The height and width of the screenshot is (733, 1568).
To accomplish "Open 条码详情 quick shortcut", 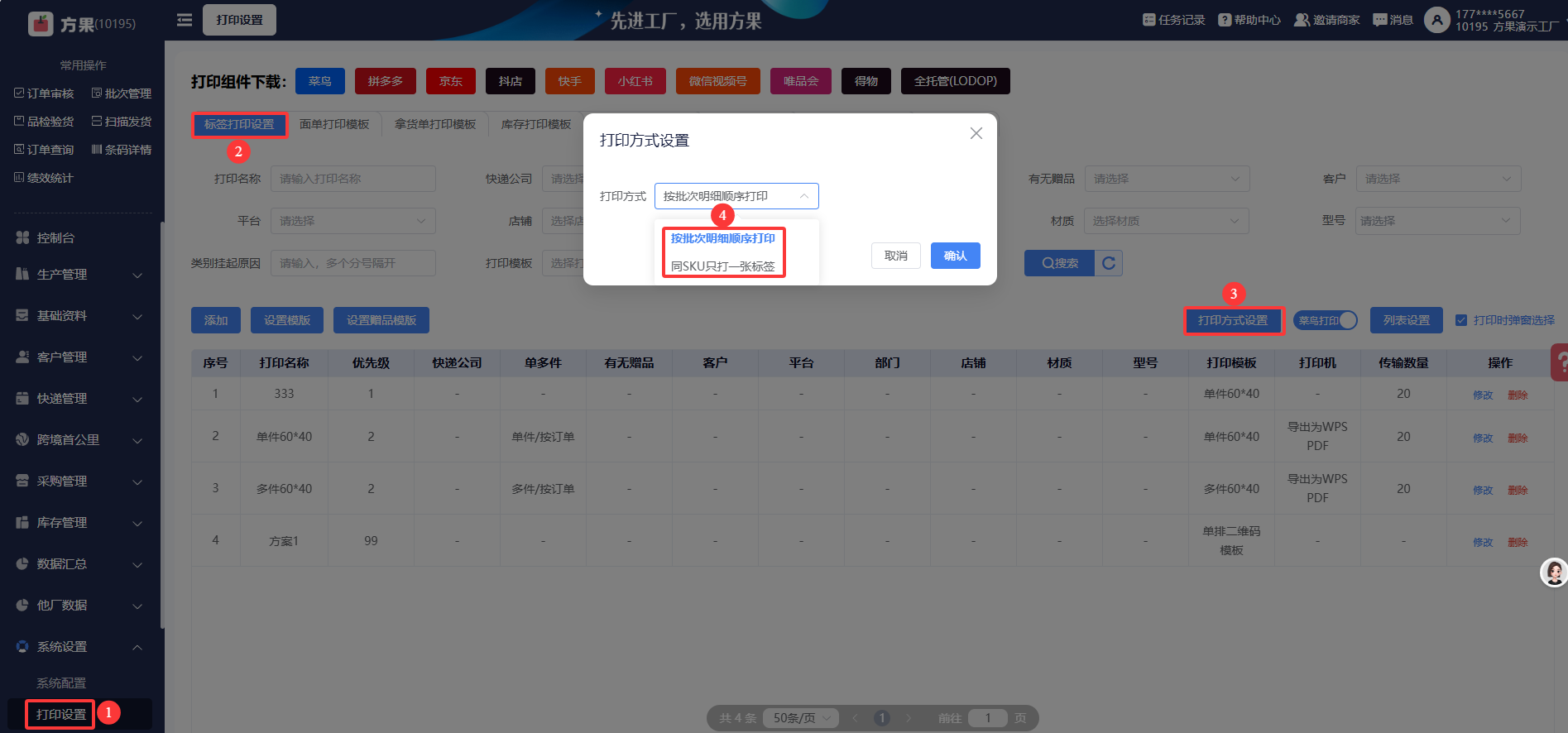I will pos(121,150).
